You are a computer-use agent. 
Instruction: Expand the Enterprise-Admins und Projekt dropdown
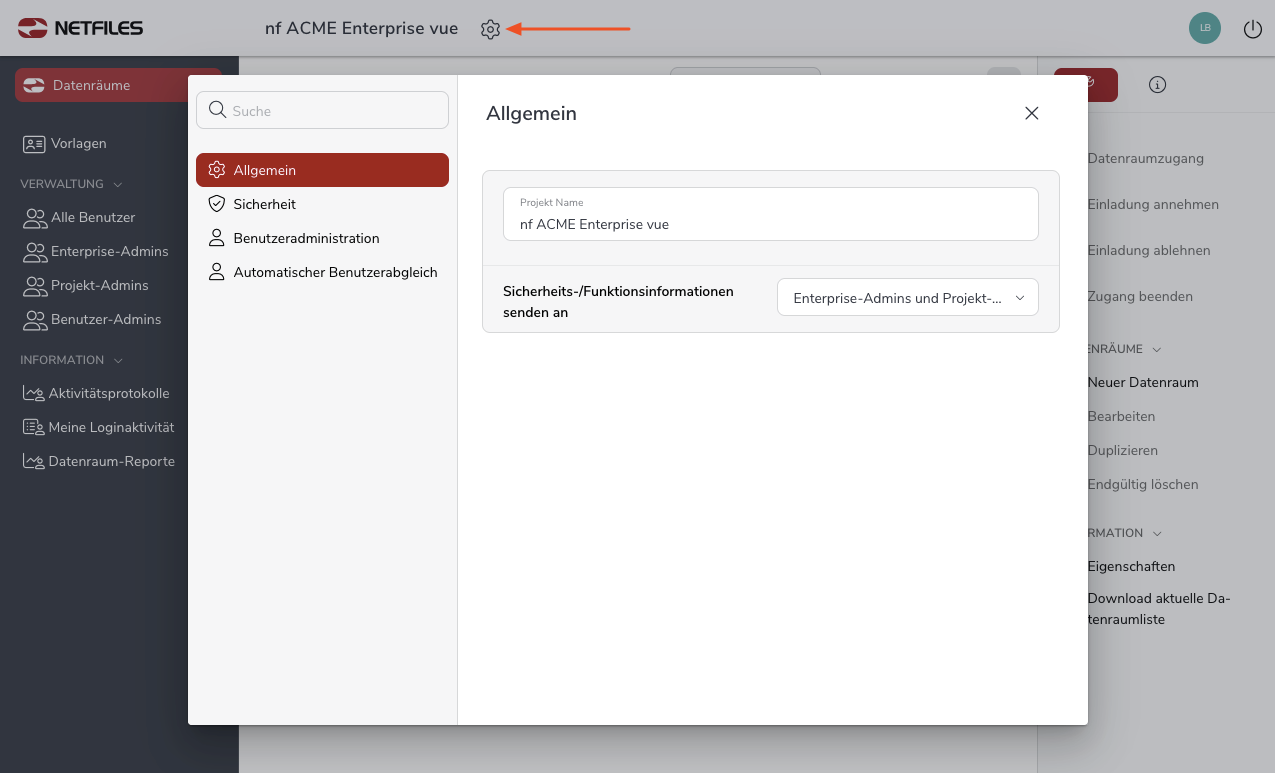[907, 298]
